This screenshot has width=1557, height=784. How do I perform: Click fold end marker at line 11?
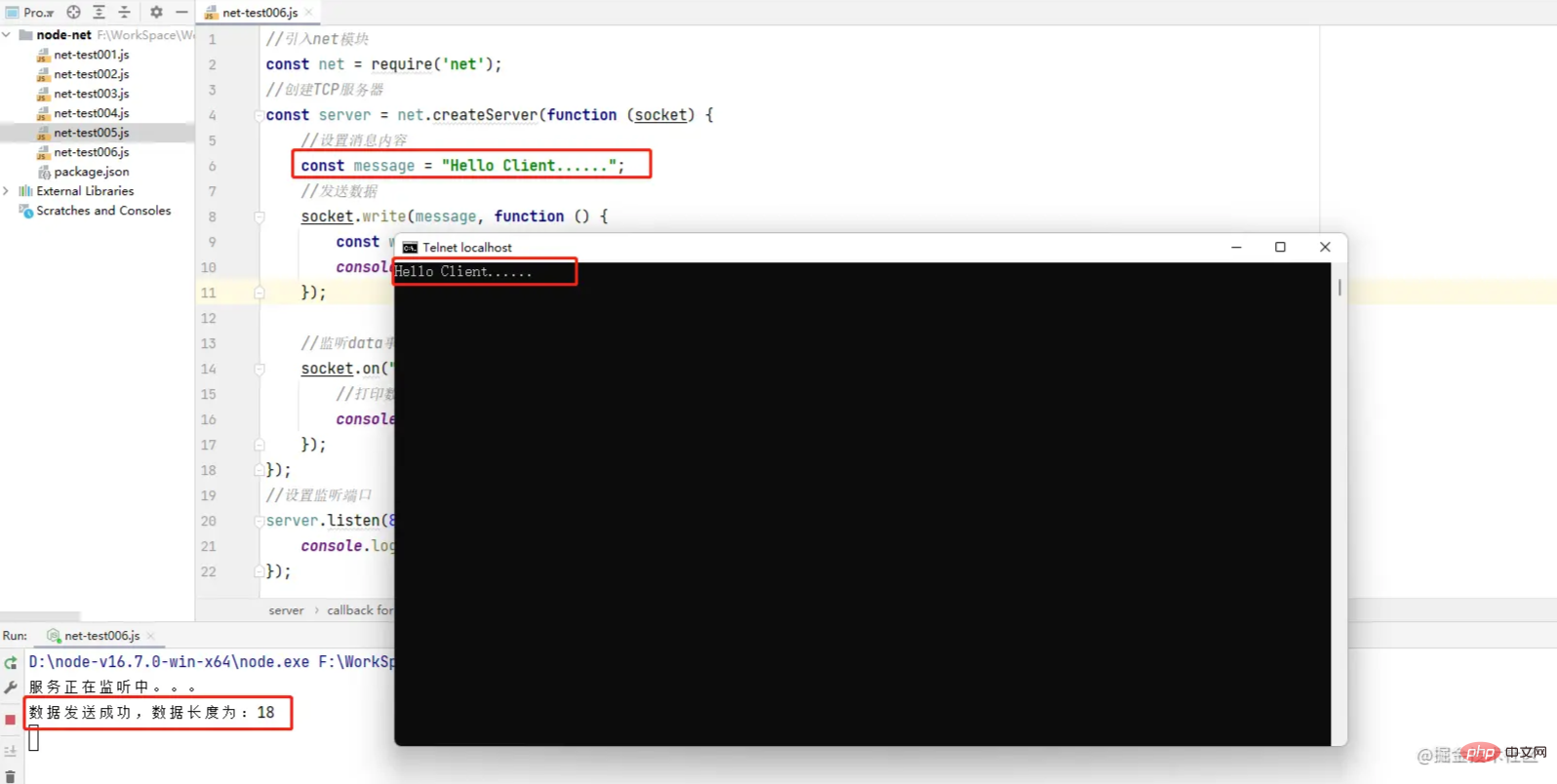259,293
